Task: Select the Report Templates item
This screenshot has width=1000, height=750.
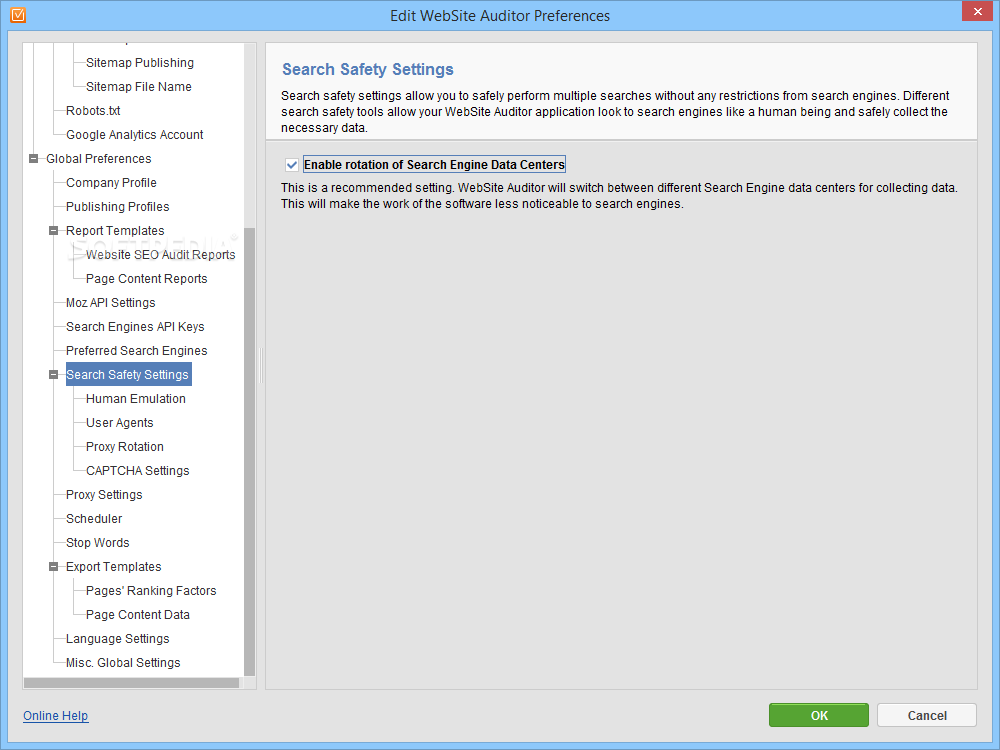Action: click(x=115, y=231)
